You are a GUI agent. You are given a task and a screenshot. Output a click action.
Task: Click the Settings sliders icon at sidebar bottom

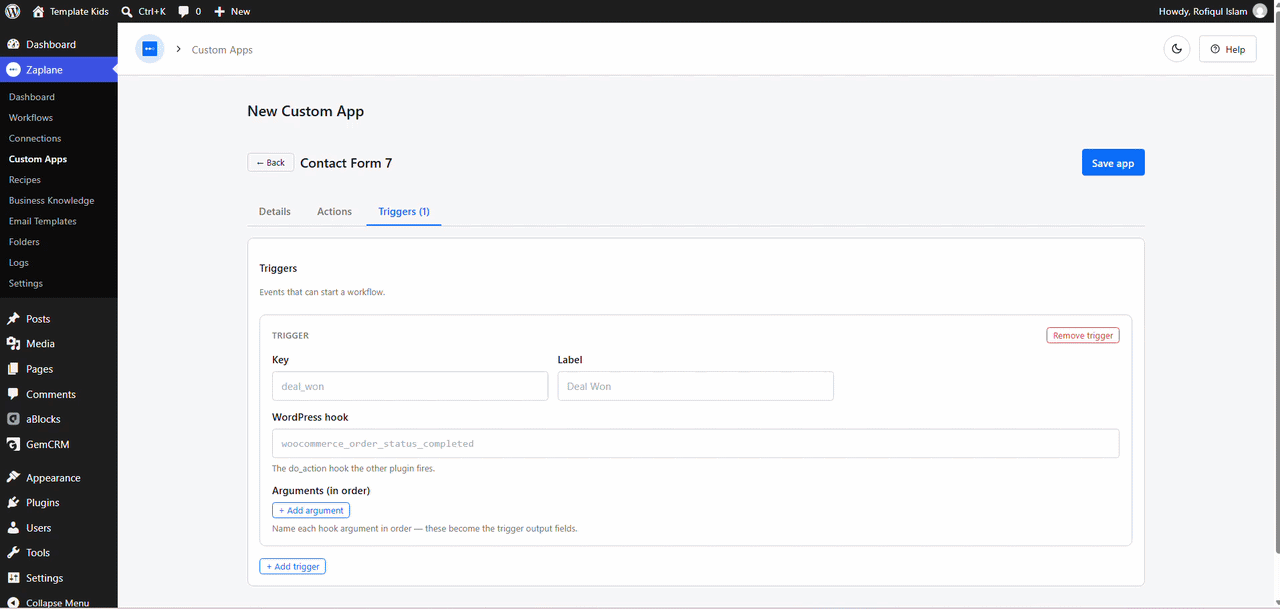(13, 578)
